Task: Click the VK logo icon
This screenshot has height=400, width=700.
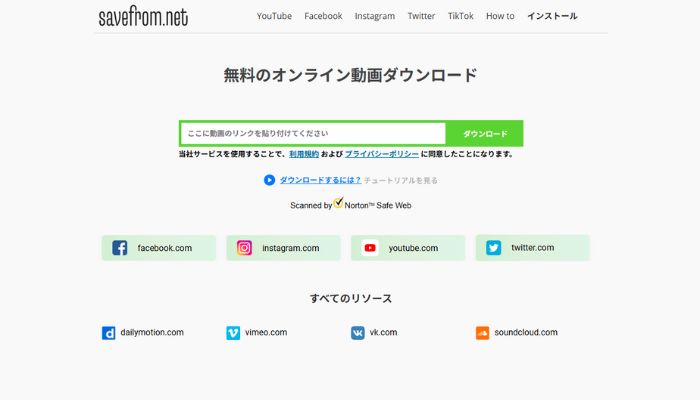Action: tap(358, 333)
